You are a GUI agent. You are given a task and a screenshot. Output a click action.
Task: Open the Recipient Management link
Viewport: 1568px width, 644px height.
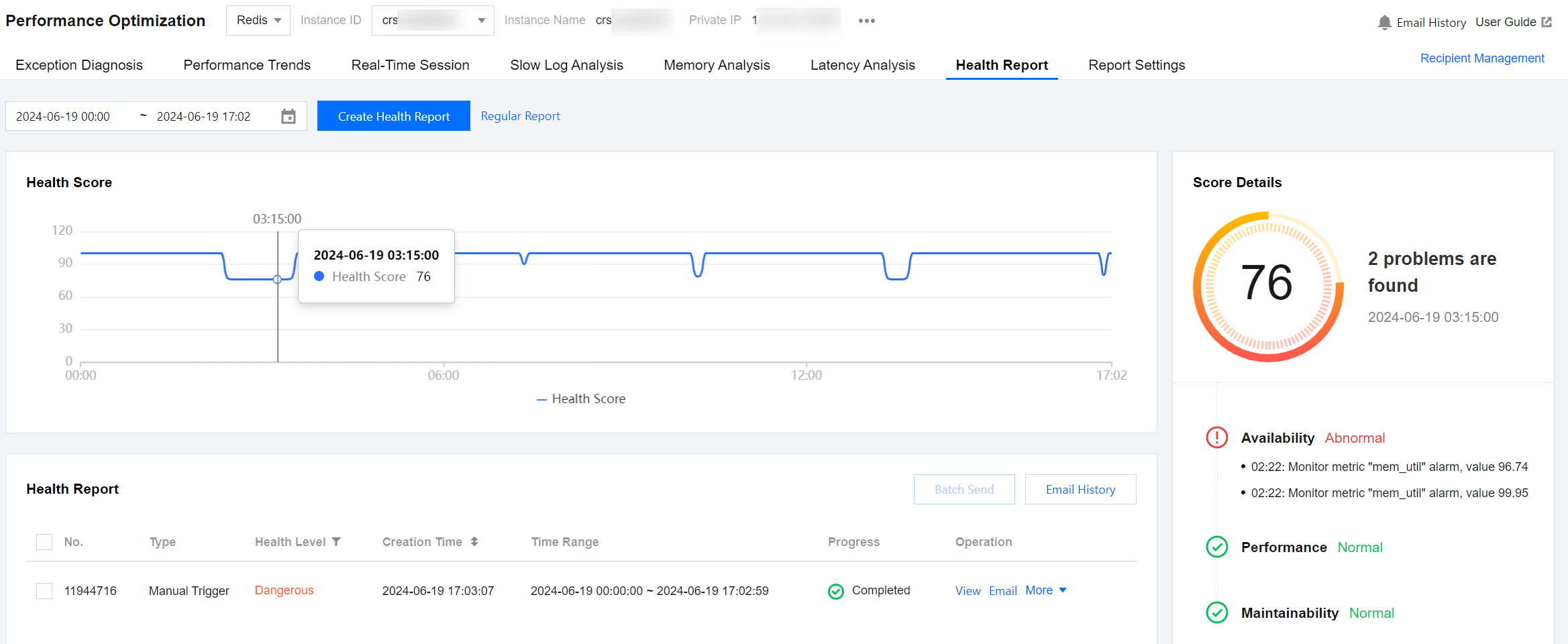click(x=1482, y=58)
